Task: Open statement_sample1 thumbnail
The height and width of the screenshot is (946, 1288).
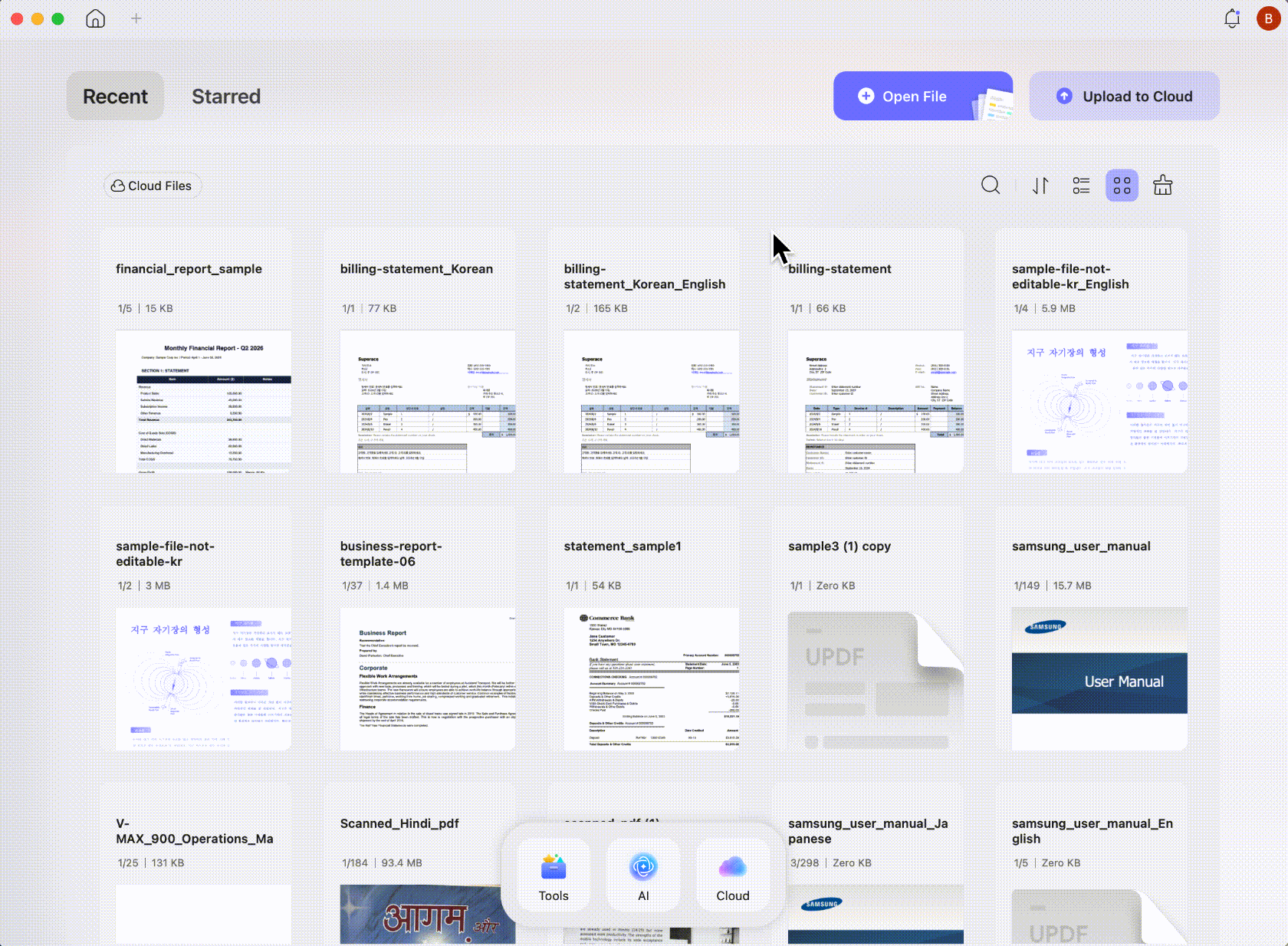Action: pos(652,678)
